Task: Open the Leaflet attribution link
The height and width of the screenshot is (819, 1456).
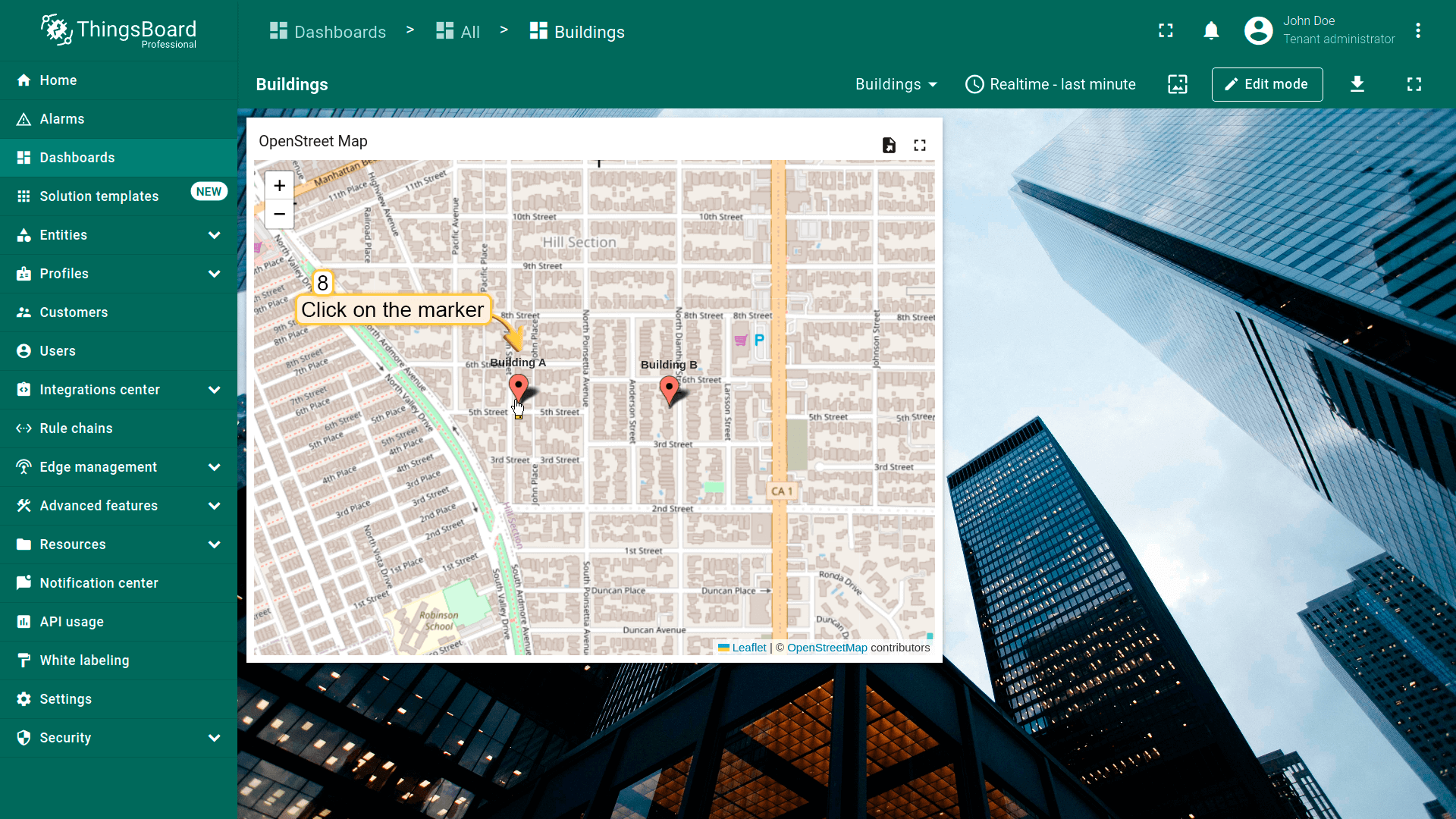Action: click(x=748, y=648)
